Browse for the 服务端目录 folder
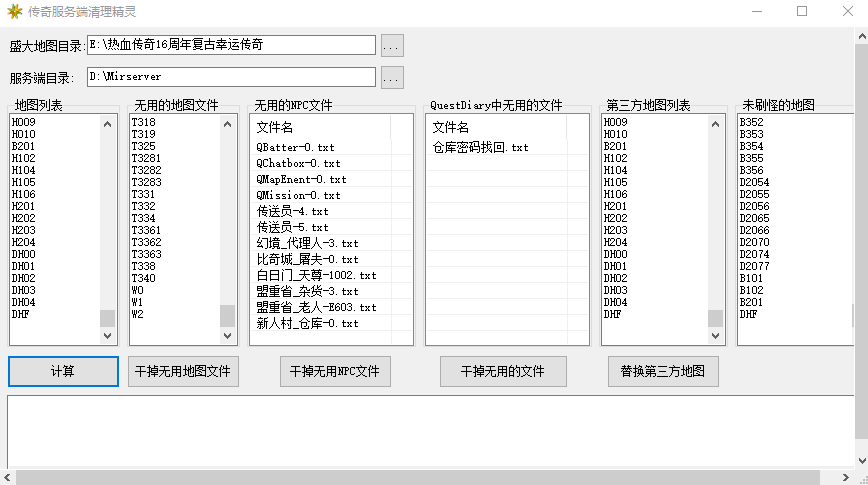 (x=392, y=77)
